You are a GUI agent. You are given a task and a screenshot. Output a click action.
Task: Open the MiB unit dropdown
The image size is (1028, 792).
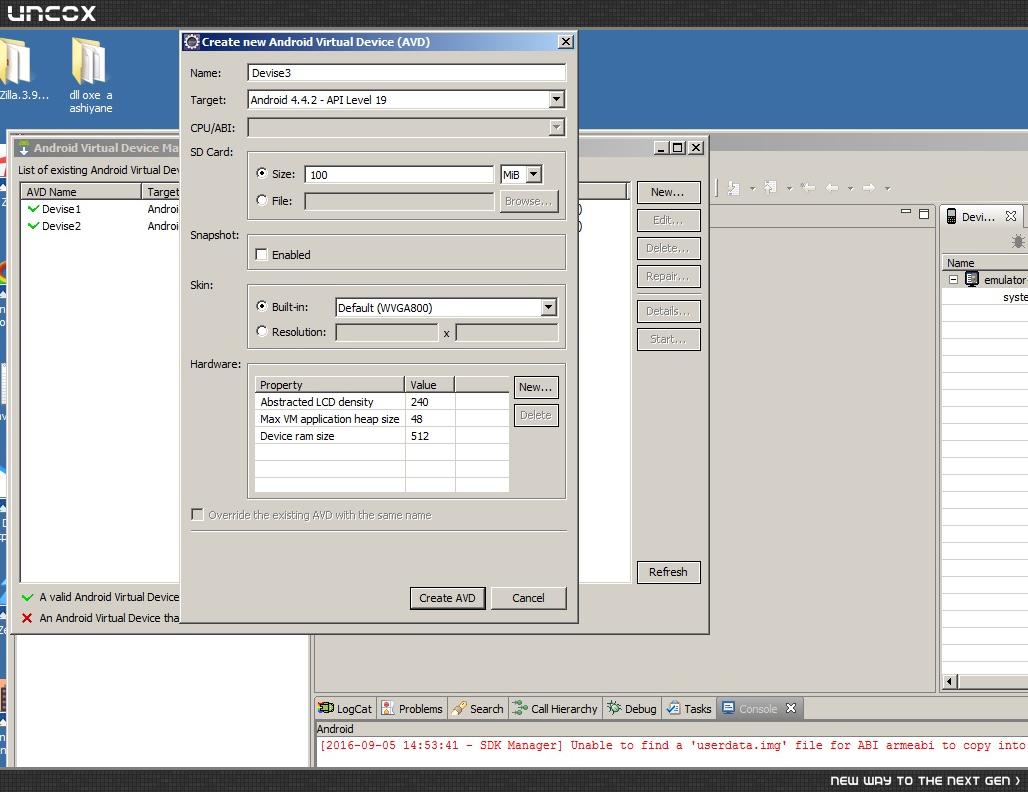[521, 174]
